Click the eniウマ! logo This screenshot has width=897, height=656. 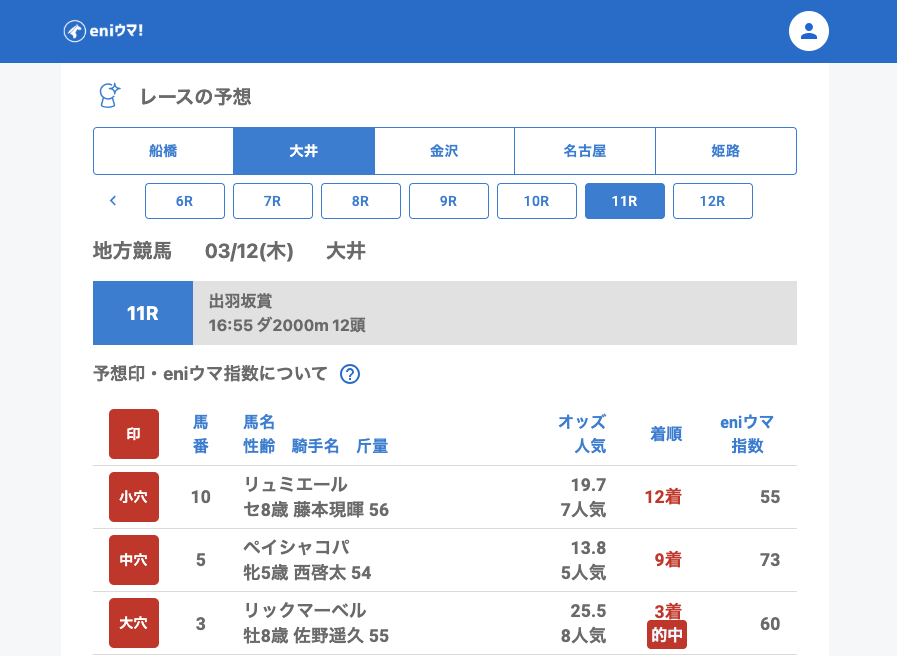click(x=103, y=31)
